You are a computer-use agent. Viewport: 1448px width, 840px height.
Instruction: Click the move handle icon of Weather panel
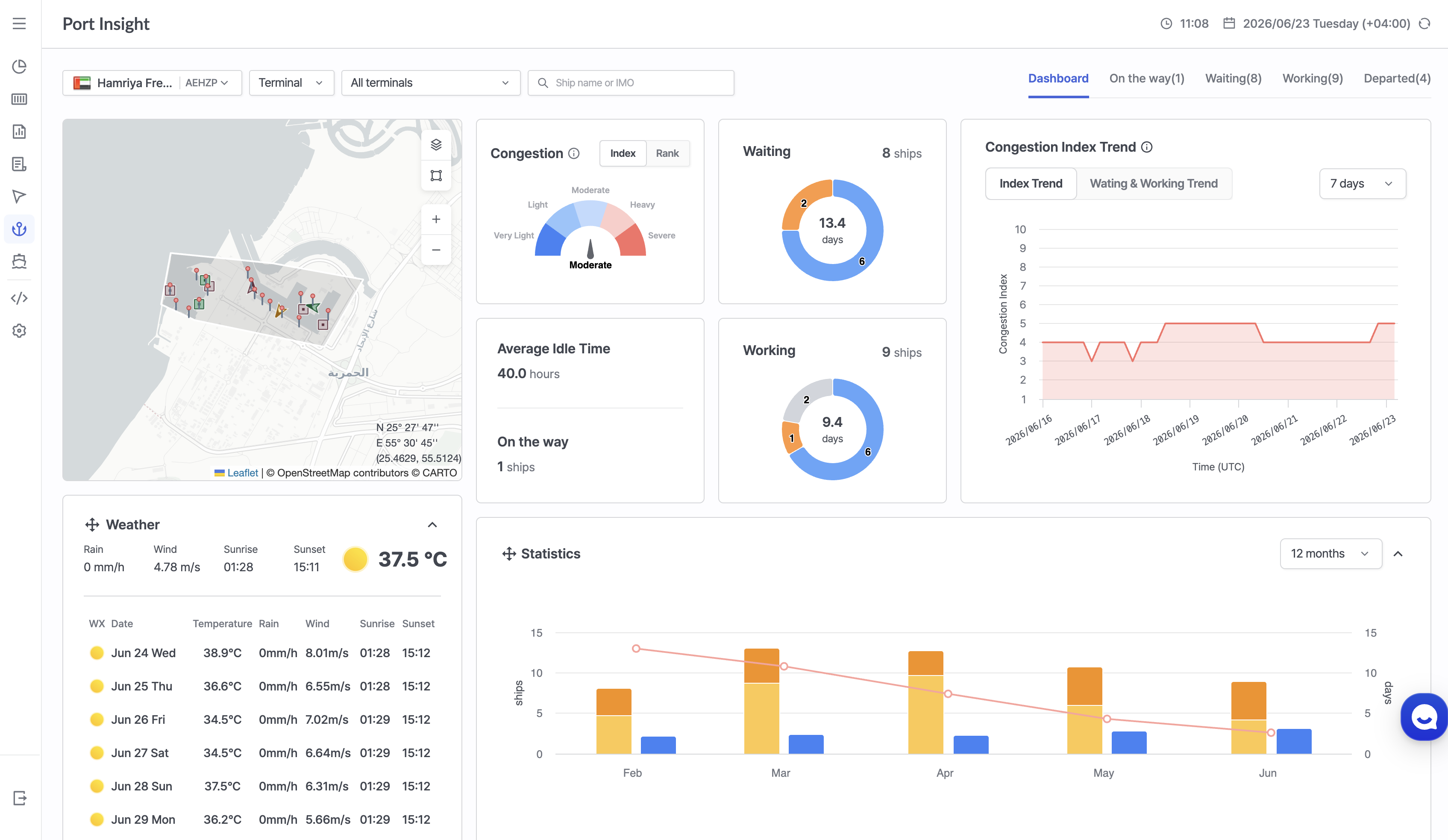click(92, 525)
